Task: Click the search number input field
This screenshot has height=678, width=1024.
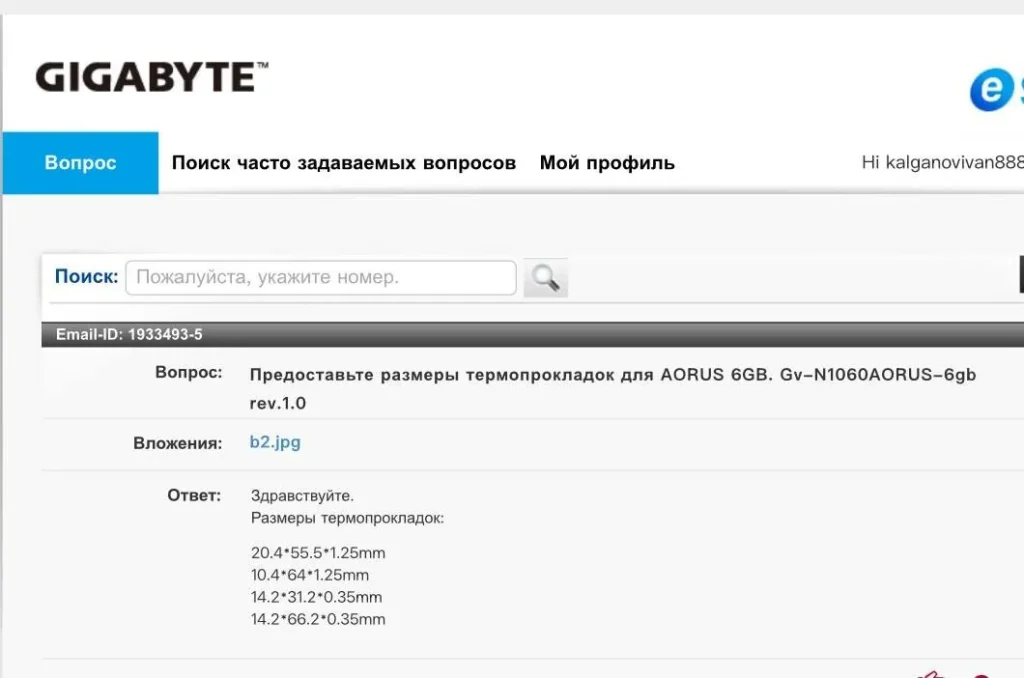Action: [321, 278]
